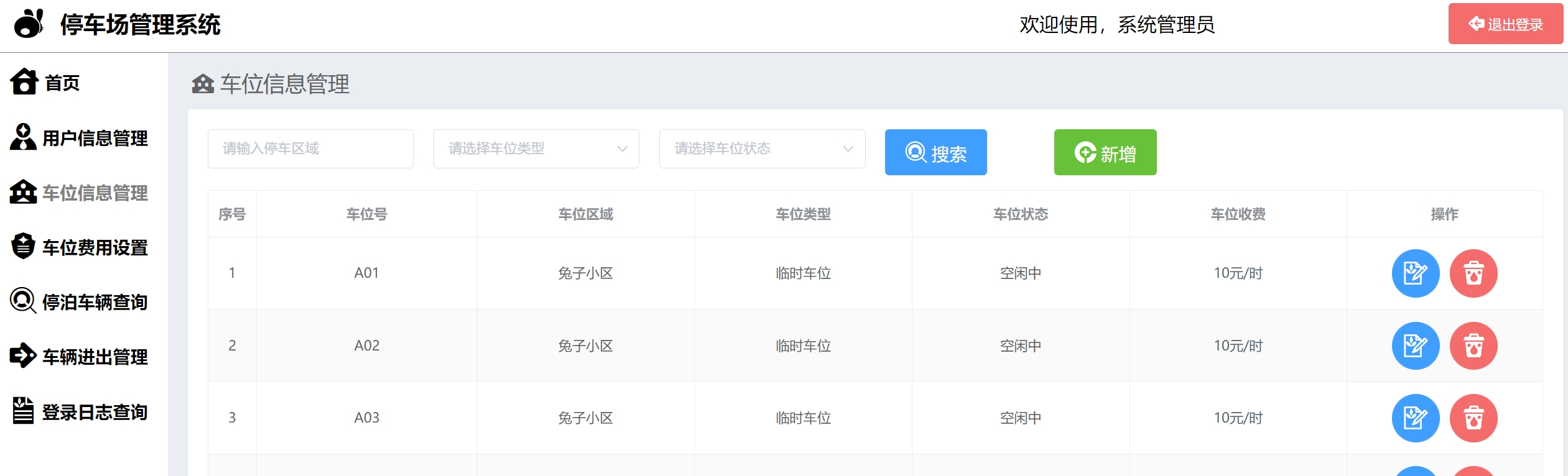This screenshot has width=1568, height=476.
Task: Click the 车位状态 column header
Action: click(x=1021, y=214)
